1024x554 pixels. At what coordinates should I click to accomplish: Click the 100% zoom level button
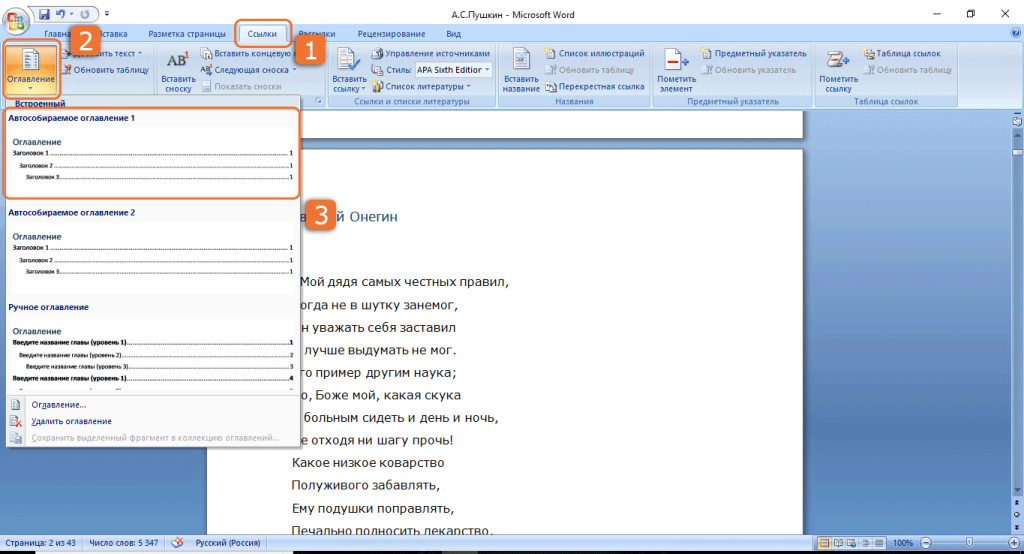tap(903, 543)
